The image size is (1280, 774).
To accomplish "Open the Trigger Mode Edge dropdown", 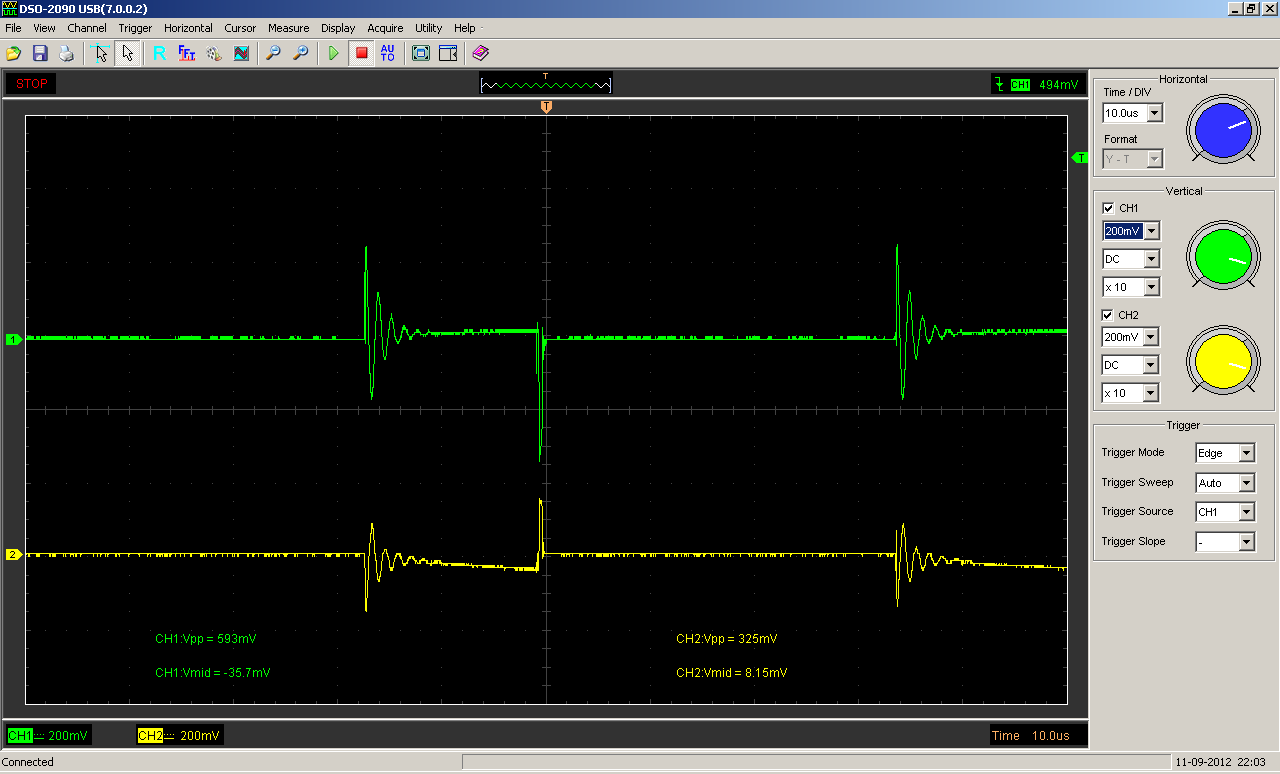I will tap(1246, 453).
